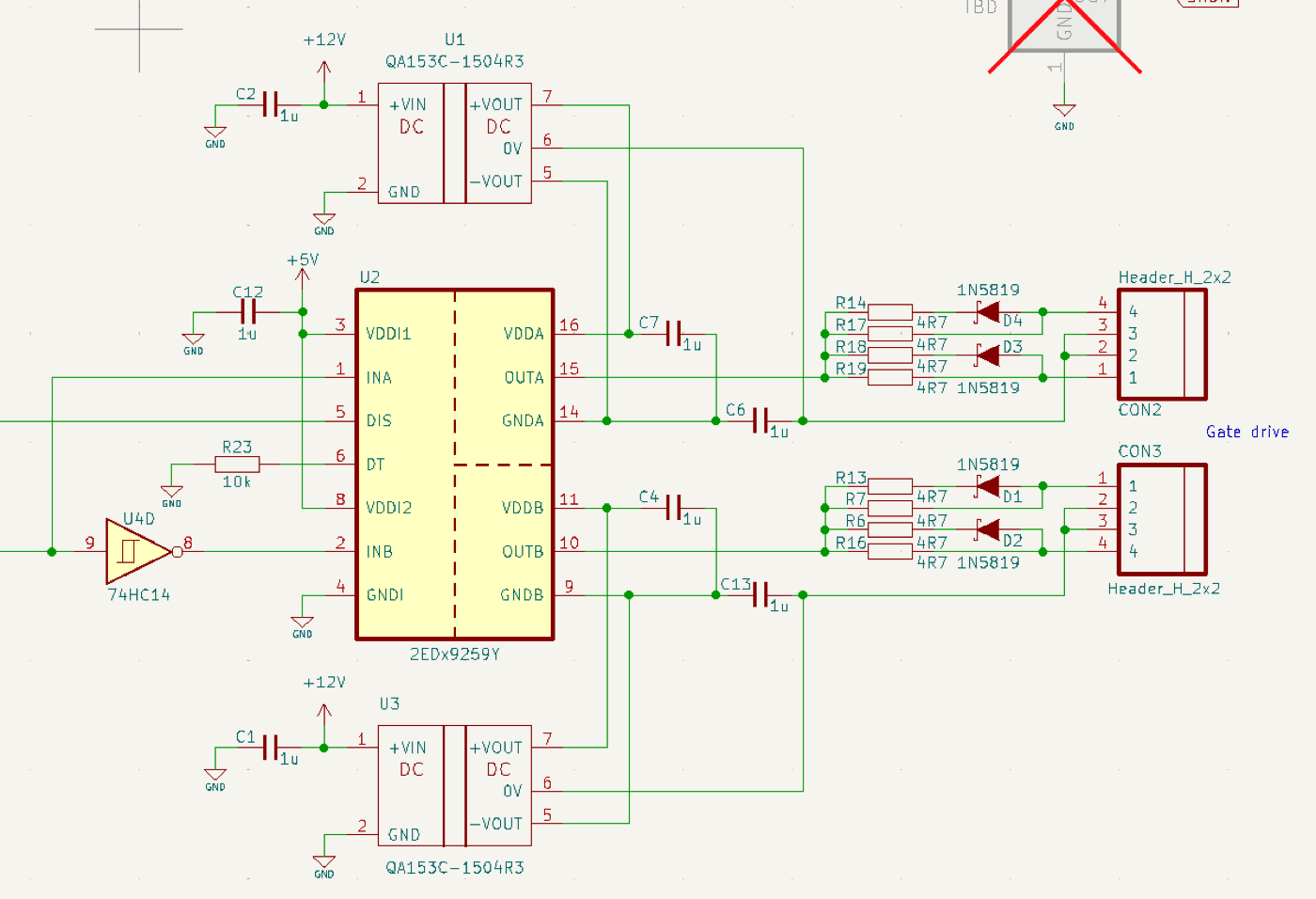This screenshot has height=899, width=1316.
Task: Click the INA pin label on U2
Action: (x=379, y=378)
